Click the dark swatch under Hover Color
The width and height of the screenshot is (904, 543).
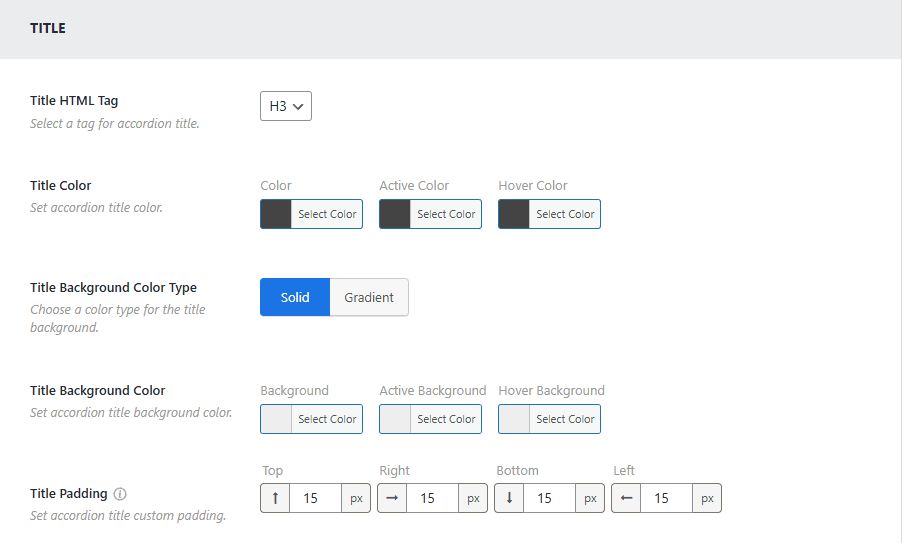[x=514, y=214]
